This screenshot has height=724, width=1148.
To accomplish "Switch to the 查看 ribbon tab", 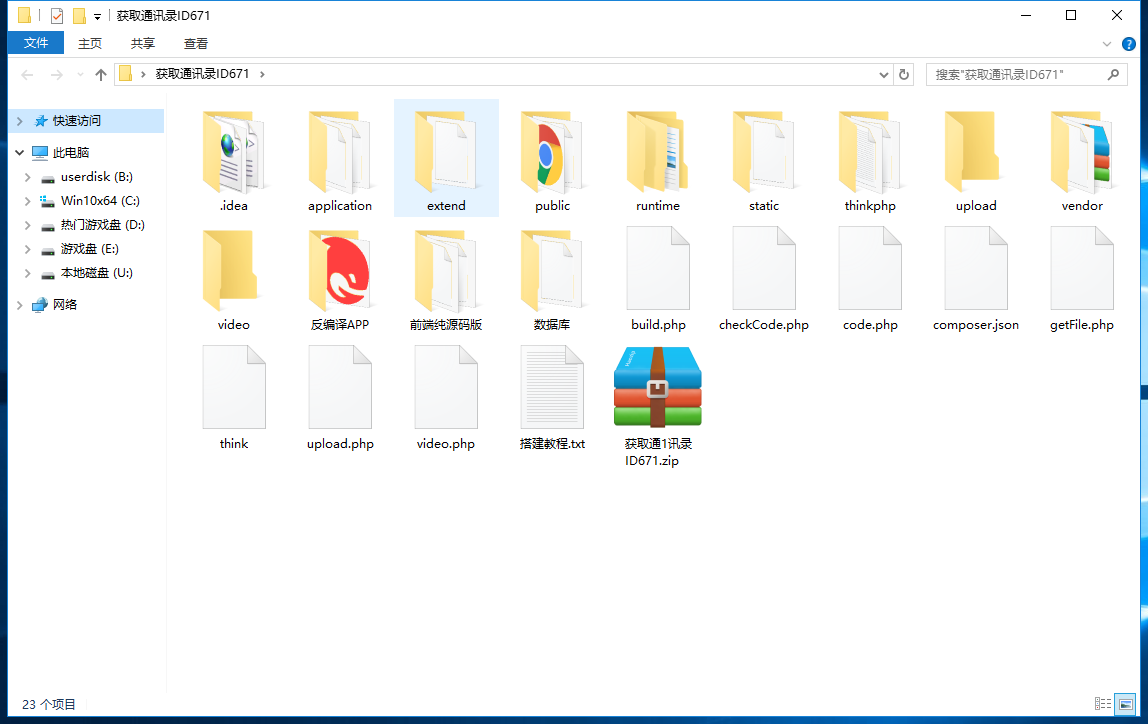I will pyautogui.click(x=196, y=43).
